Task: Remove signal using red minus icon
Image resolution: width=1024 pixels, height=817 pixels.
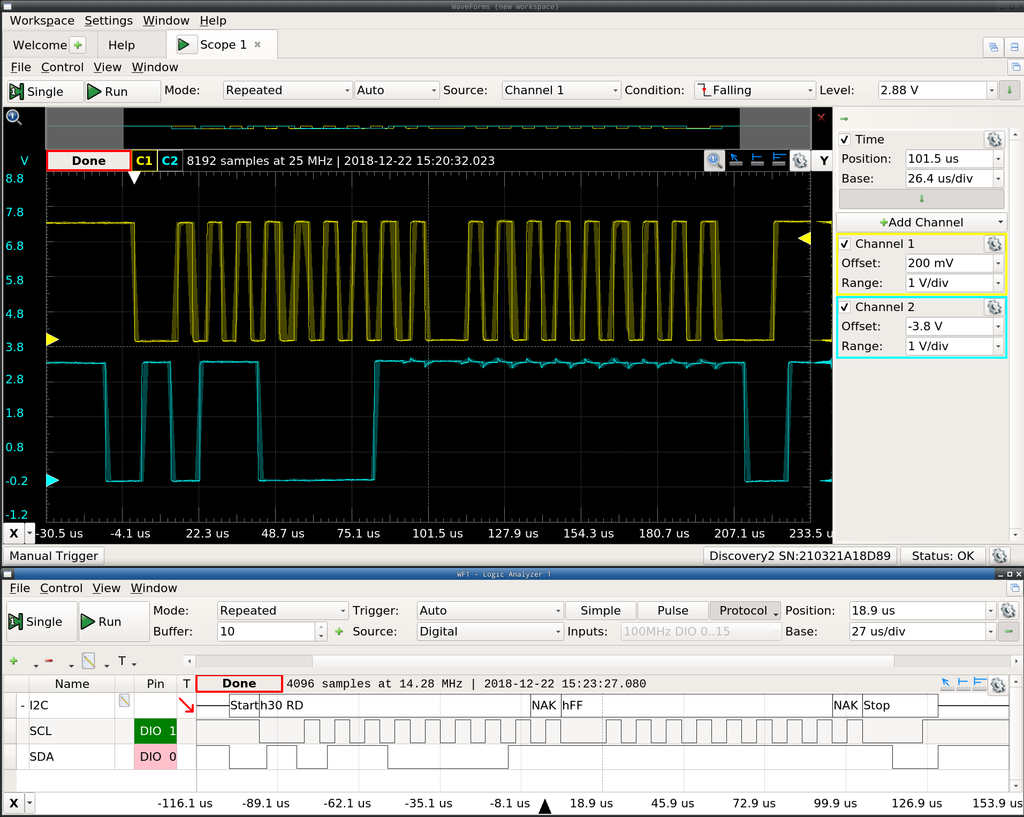Action: pos(48,662)
